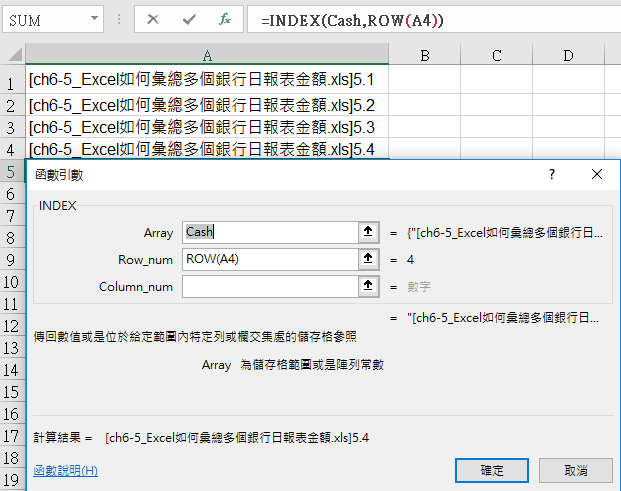Open the 函數說明(H) help link
The width and height of the screenshot is (621, 491).
click(65, 471)
